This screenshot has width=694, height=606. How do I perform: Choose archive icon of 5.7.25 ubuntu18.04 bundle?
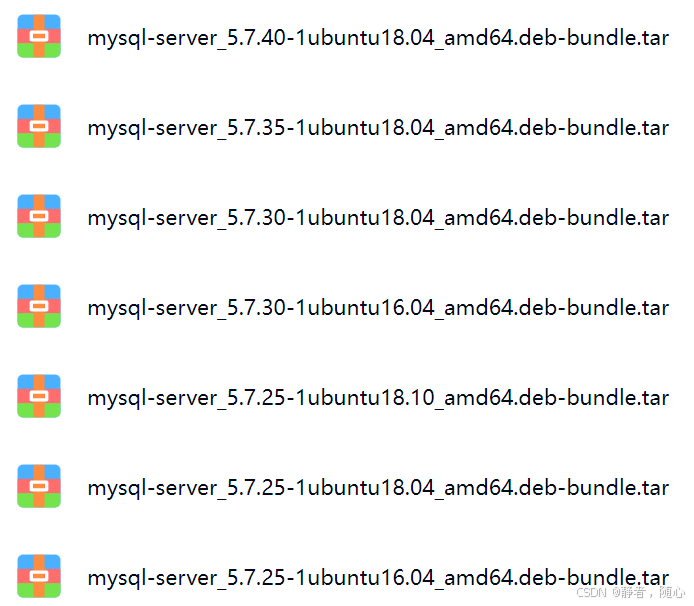pyautogui.click(x=39, y=486)
